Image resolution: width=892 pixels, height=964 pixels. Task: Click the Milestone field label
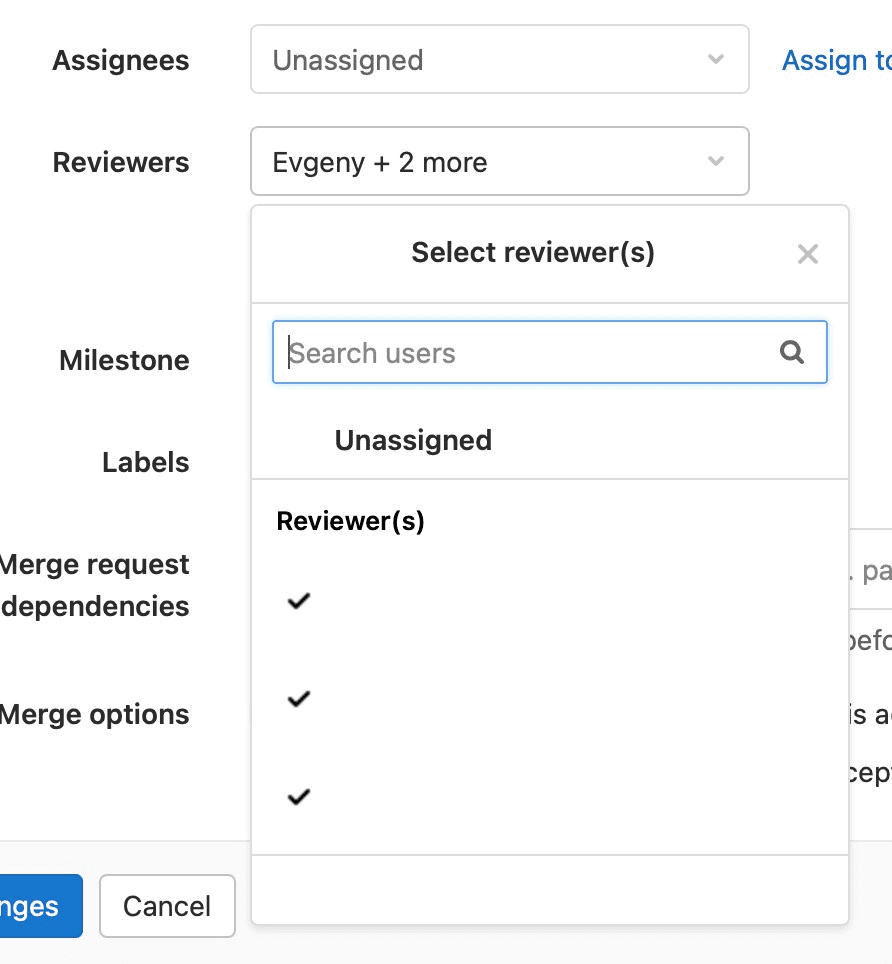[124, 360]
